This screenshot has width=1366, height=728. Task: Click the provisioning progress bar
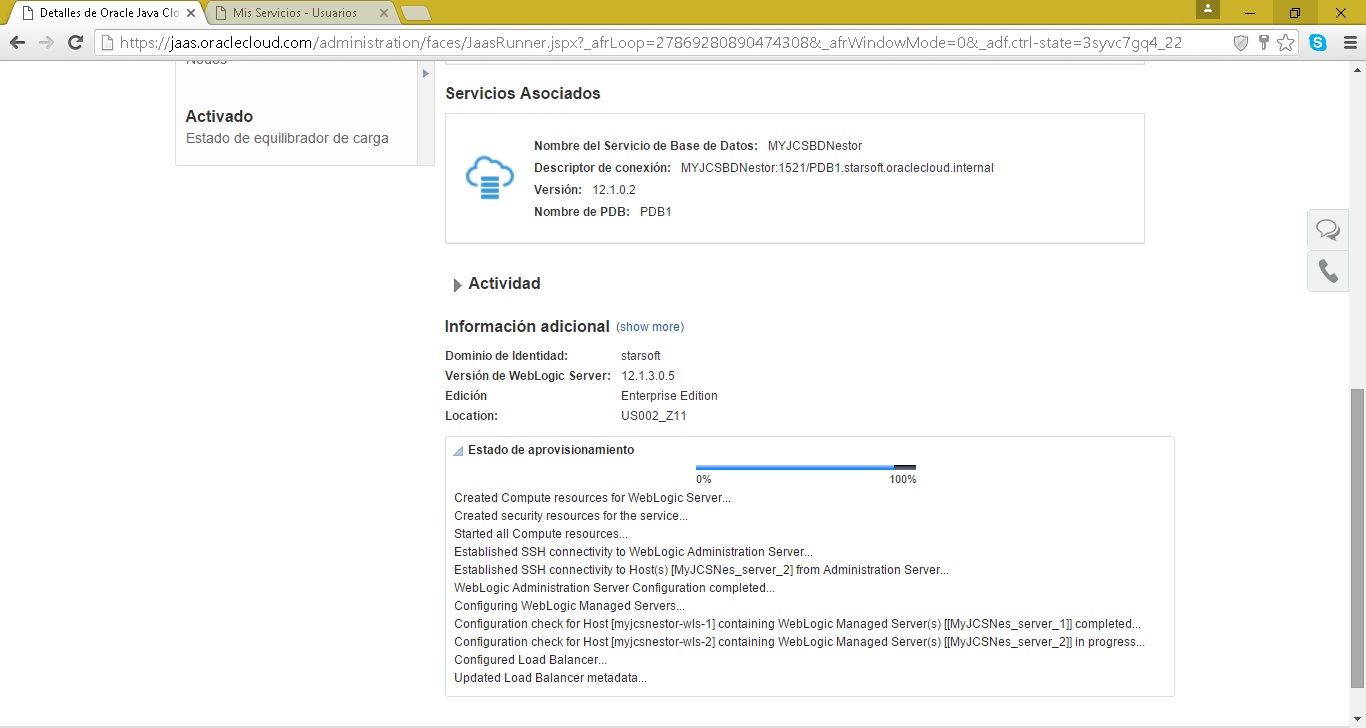[x=805, y=467]
